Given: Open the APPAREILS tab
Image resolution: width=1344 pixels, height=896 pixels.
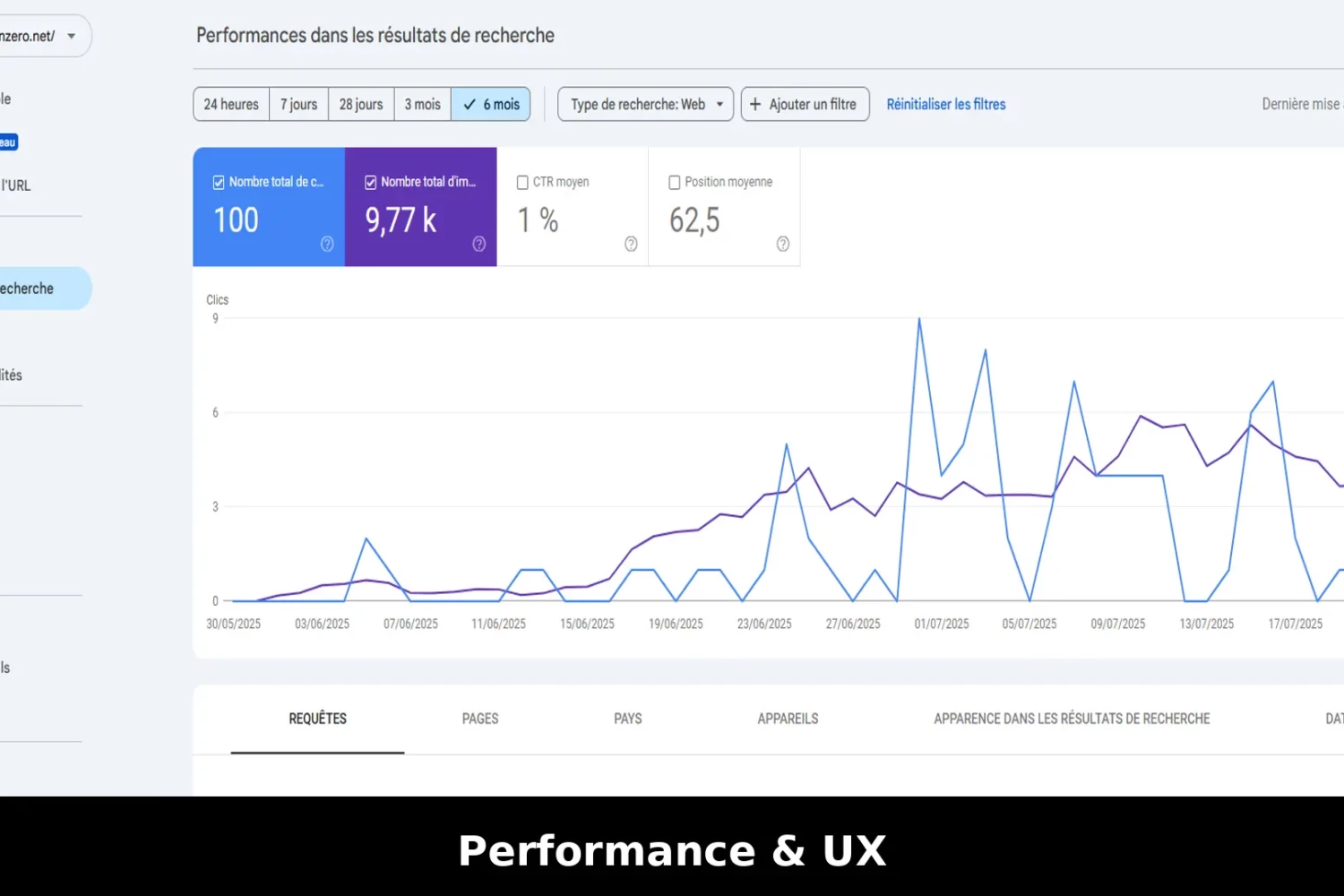Looking at the screenshot, I should pyautogui.click(x=788, y=718).
